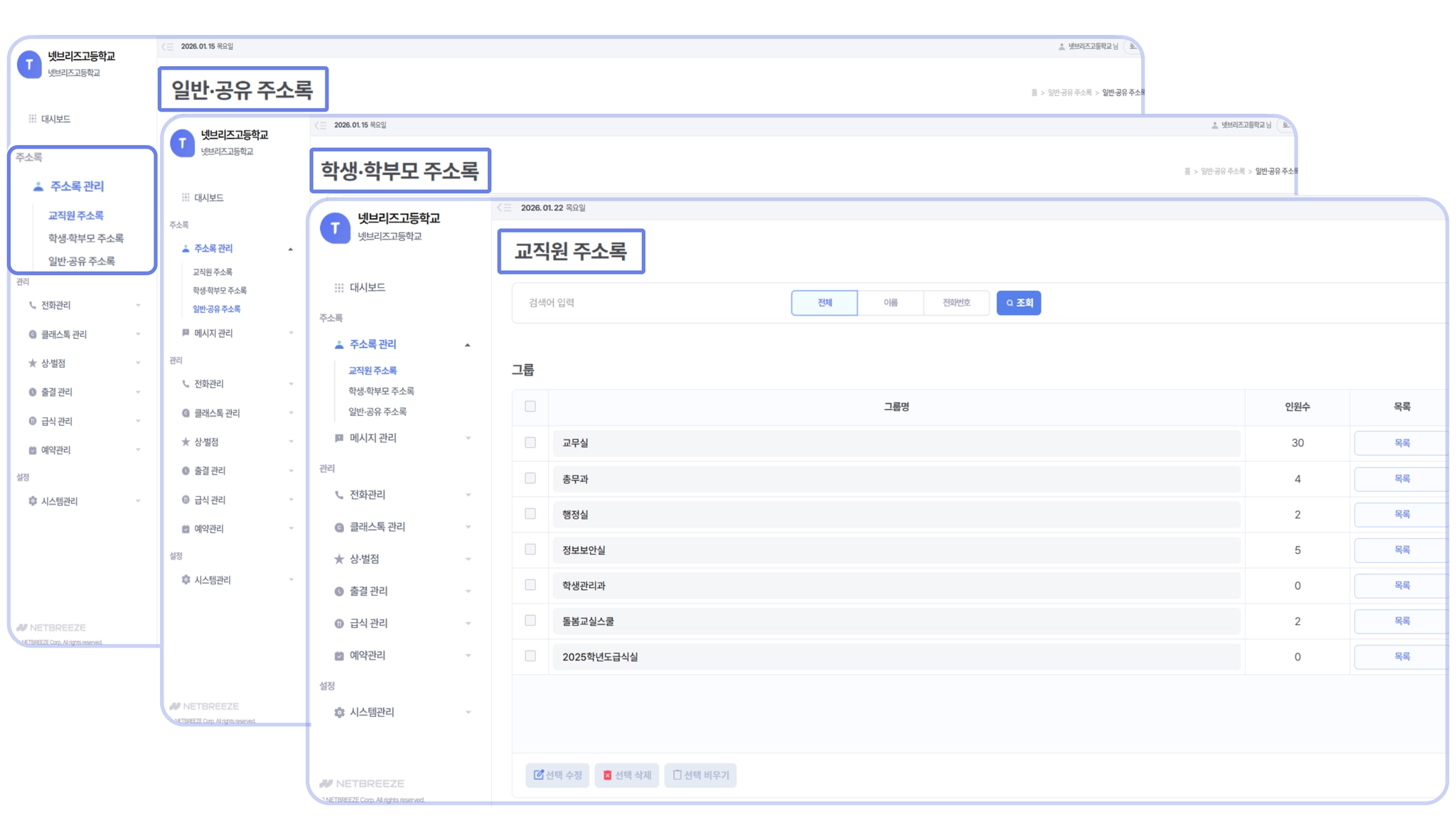Click the 선택 삭제 button

tap(626, 775)
